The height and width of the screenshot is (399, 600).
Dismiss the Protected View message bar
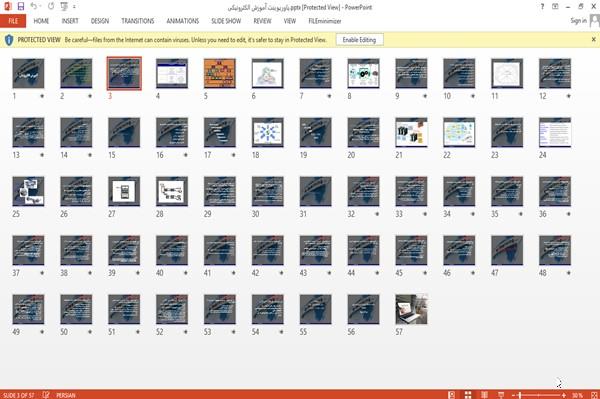pos(593,39)
